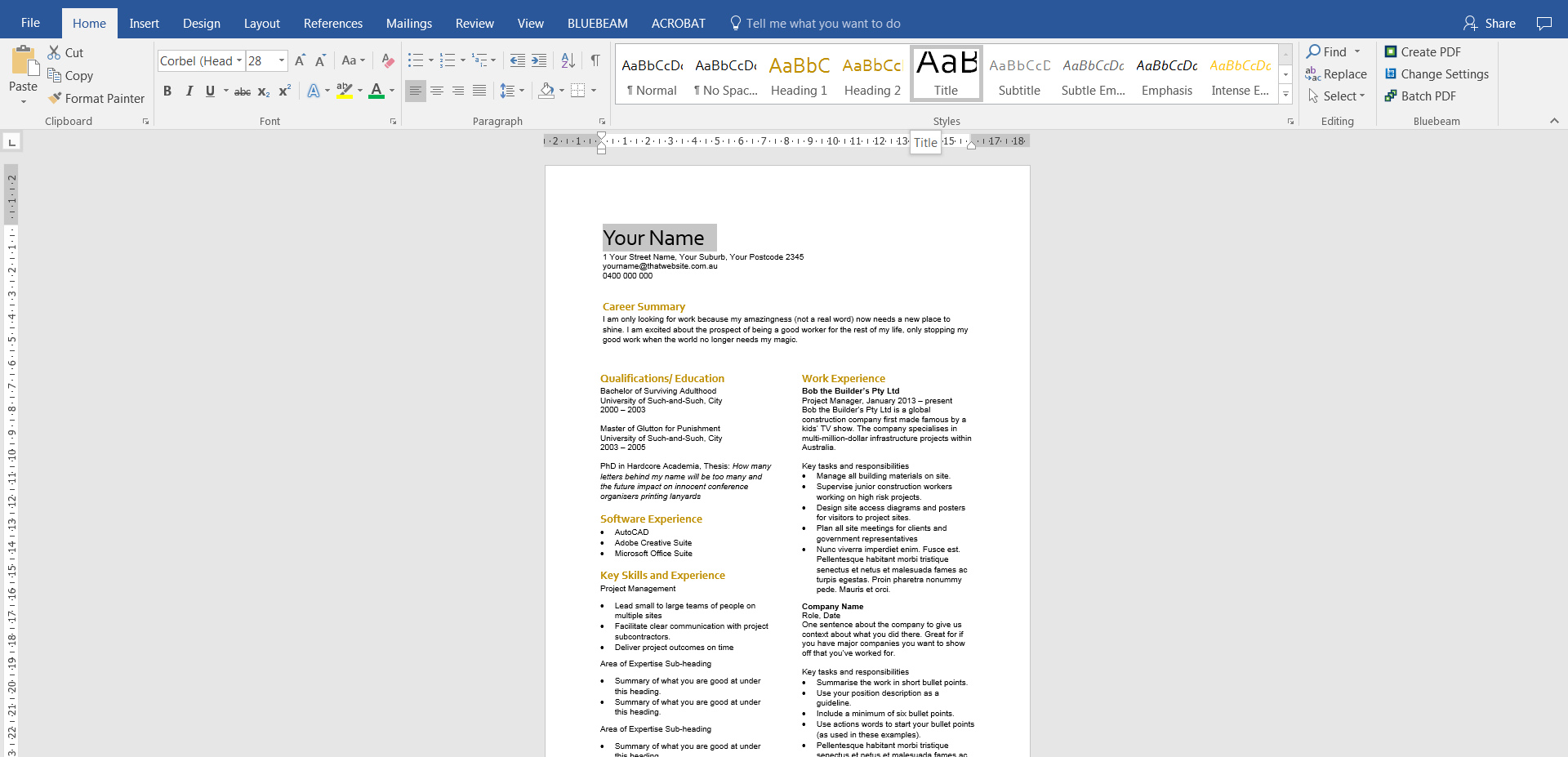Screen dimensions: 1568x757
Task: Open the comments speech bubble icon
Action: 1544,24
